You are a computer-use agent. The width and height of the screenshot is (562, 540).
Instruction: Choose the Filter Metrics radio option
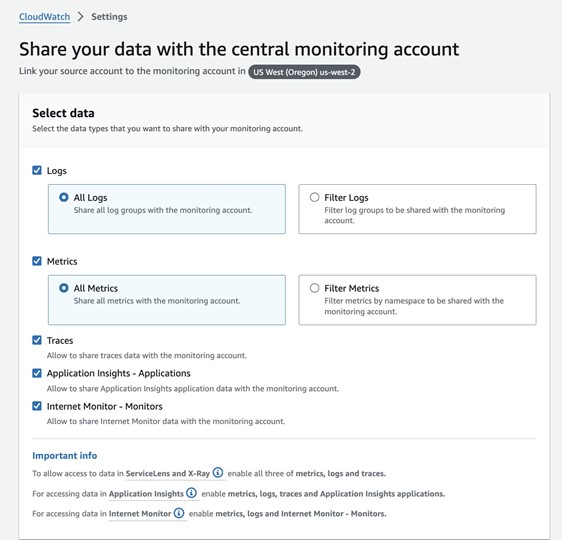(x=314, y=288)
